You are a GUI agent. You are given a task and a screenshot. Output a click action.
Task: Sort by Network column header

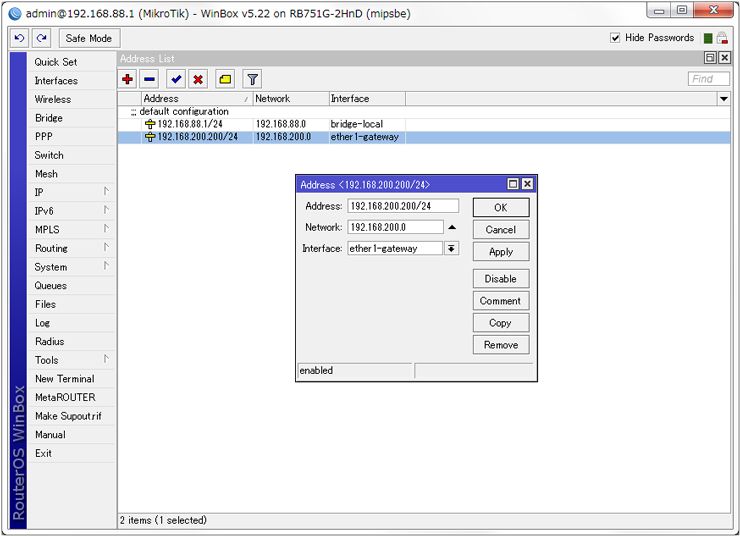(291, 99)
